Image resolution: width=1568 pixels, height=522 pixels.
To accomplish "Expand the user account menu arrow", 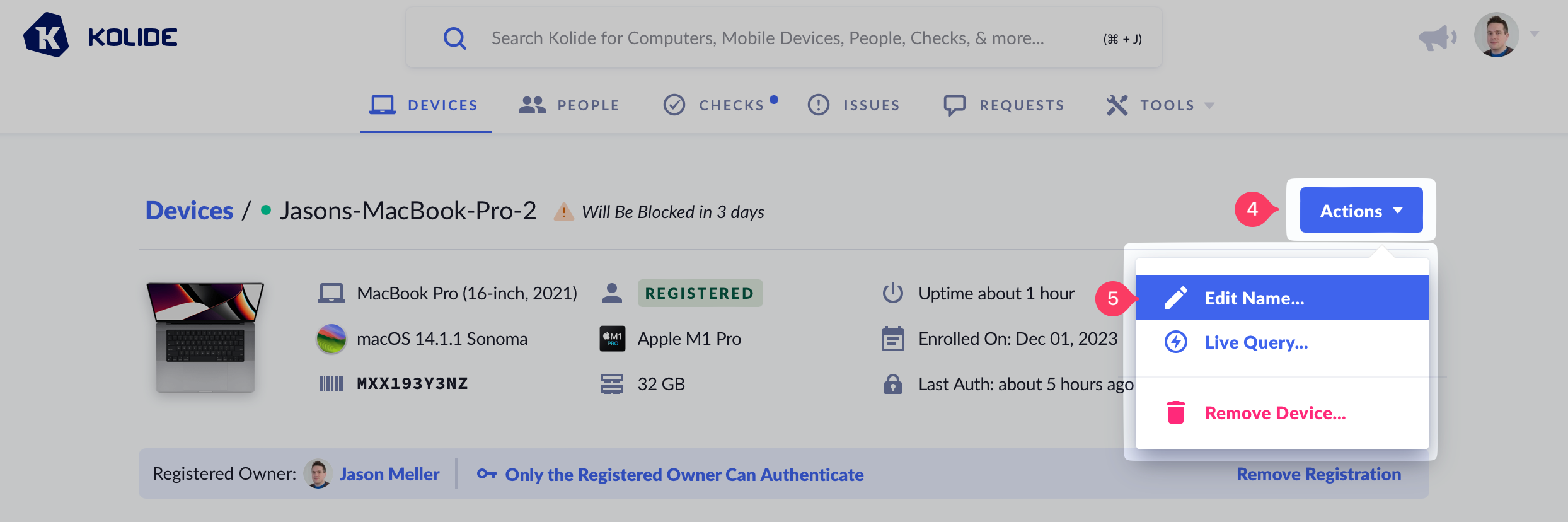I will click(x=1535, y=35).
